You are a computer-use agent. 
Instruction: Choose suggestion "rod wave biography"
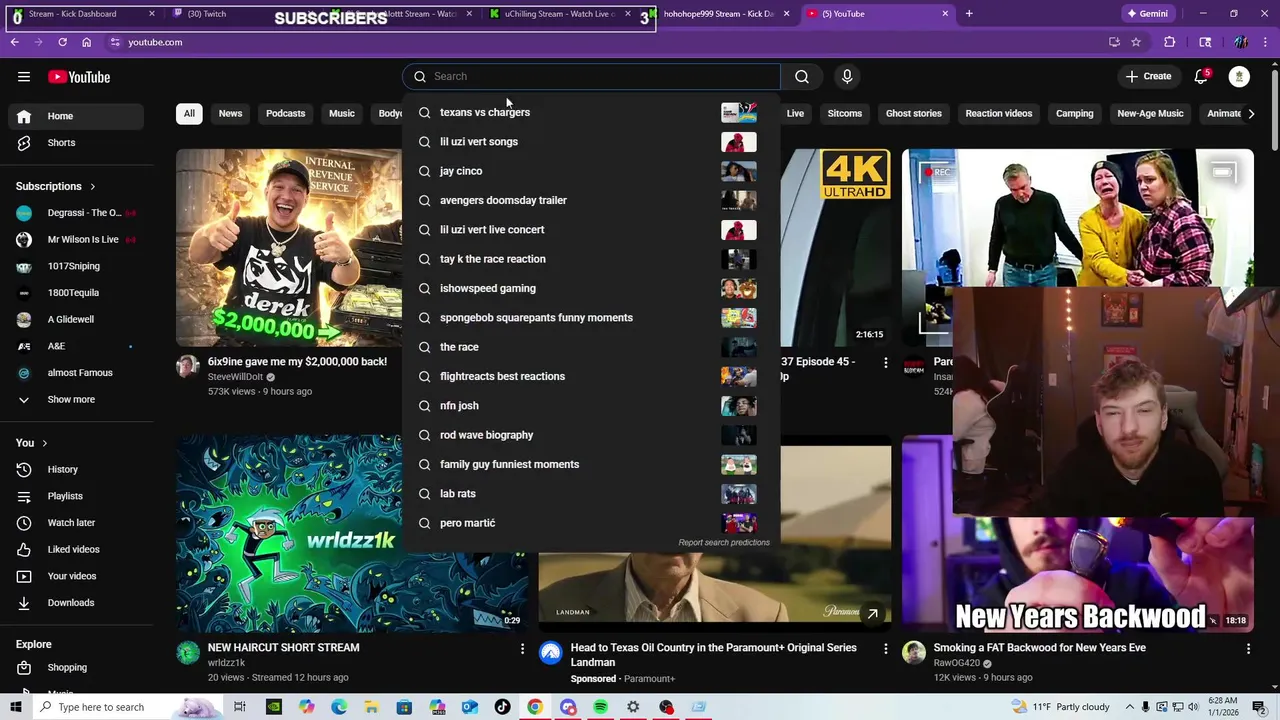click(591, 435)
